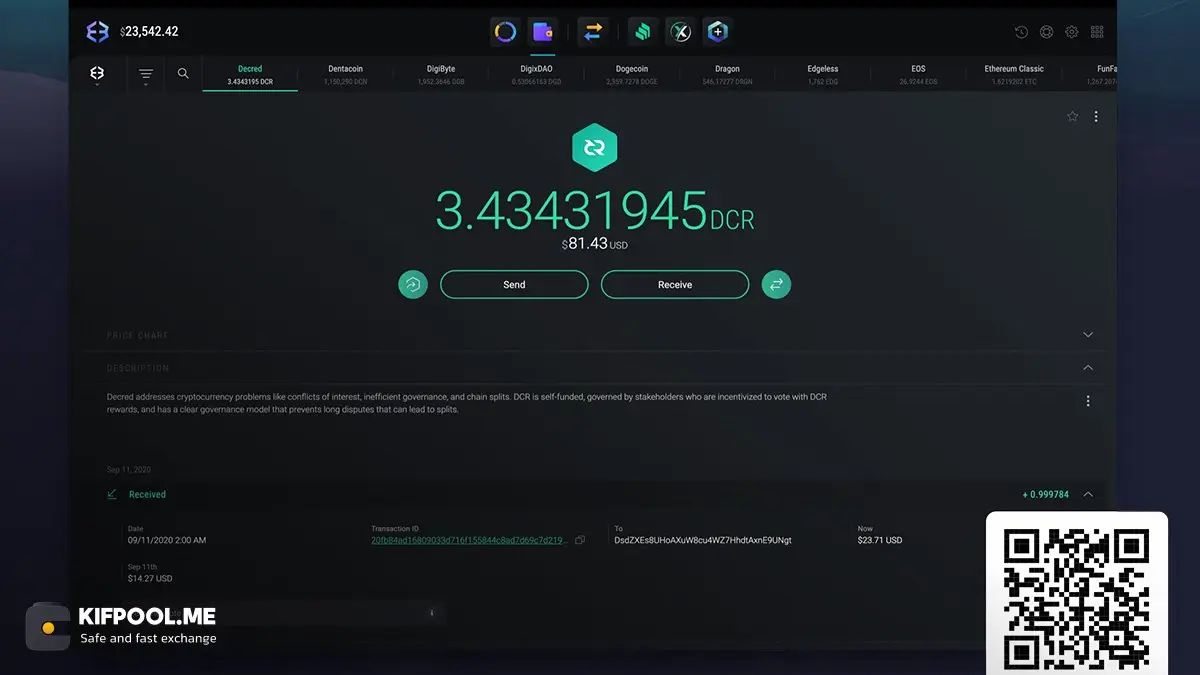
Task: Click the + 0.999784 amount
Action: [1045, 494]
